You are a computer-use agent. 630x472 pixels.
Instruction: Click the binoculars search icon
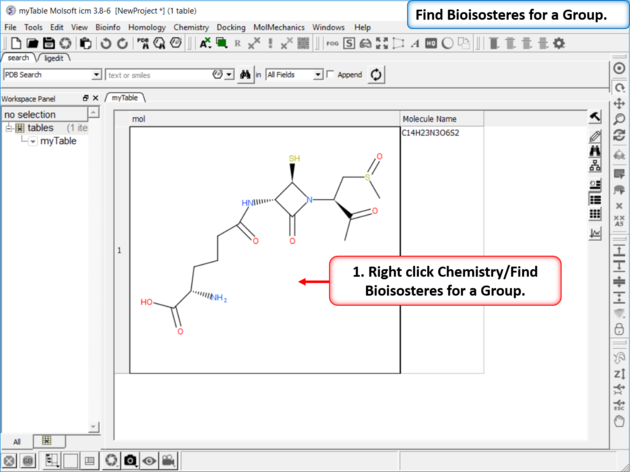(245, 75)
